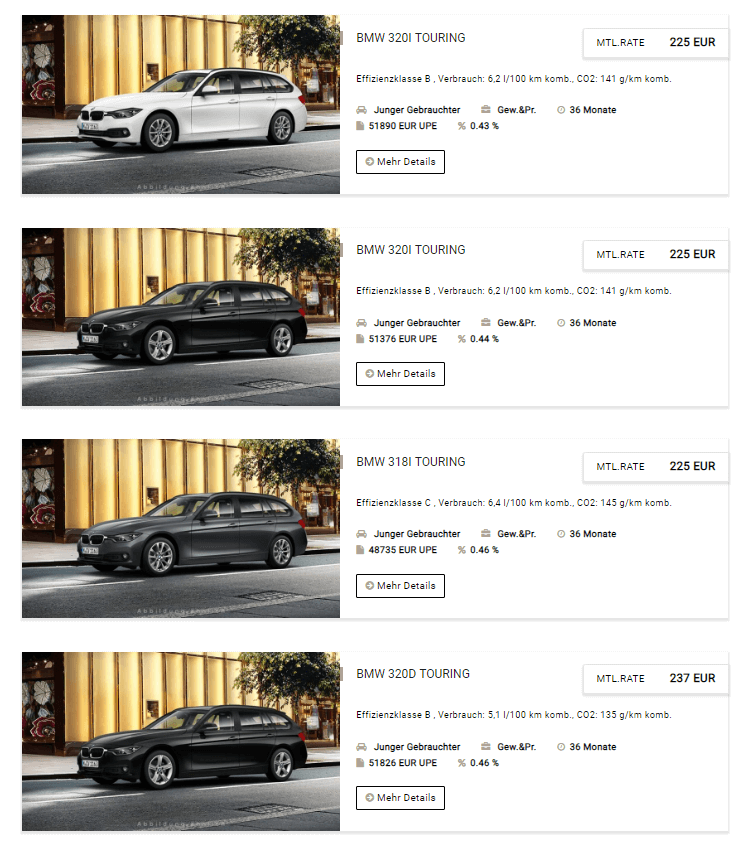The image size is (747, 848).
Task: Click the car icon in the BMW 320D Touring listing
Action: [x=361, y=747]
